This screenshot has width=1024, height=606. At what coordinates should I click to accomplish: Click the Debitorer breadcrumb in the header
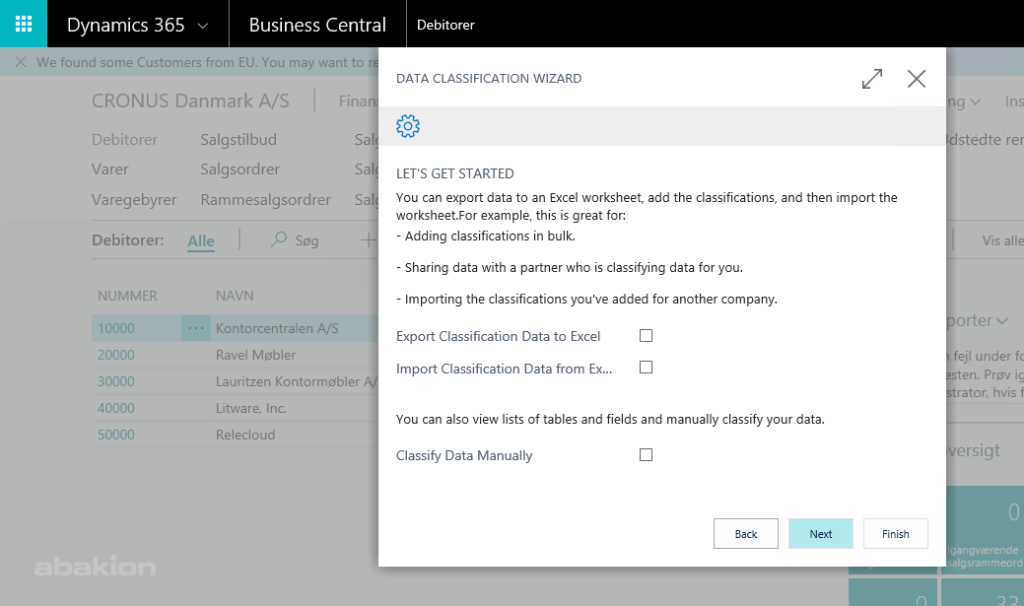coord(445,25)
